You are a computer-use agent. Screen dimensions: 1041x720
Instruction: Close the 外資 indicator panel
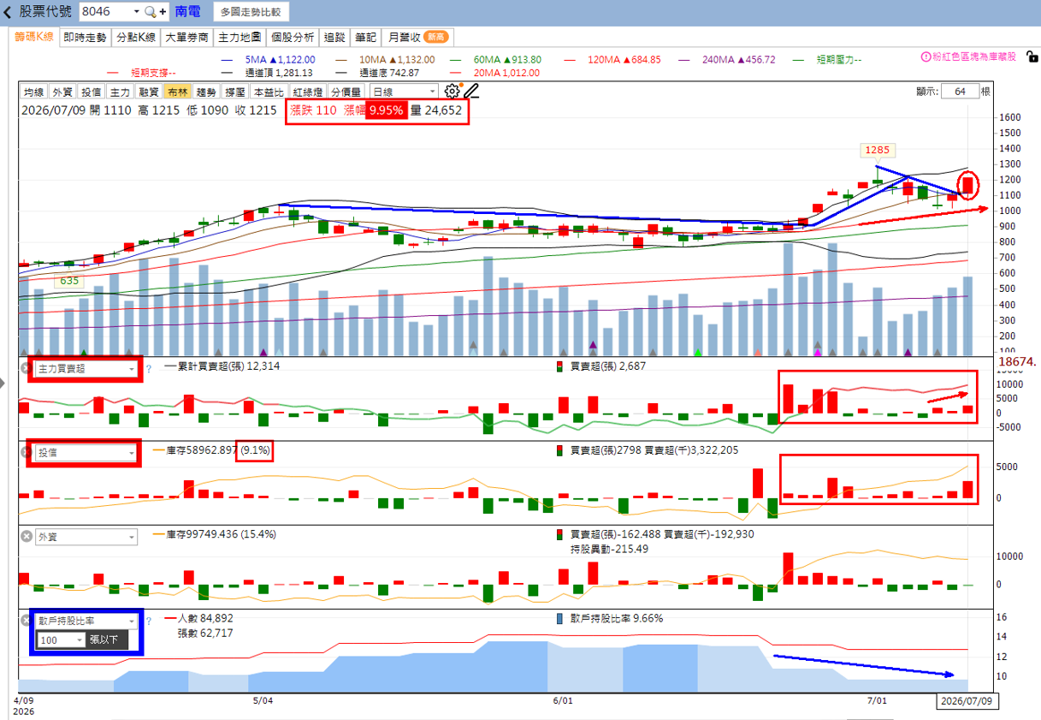[27, 537]
